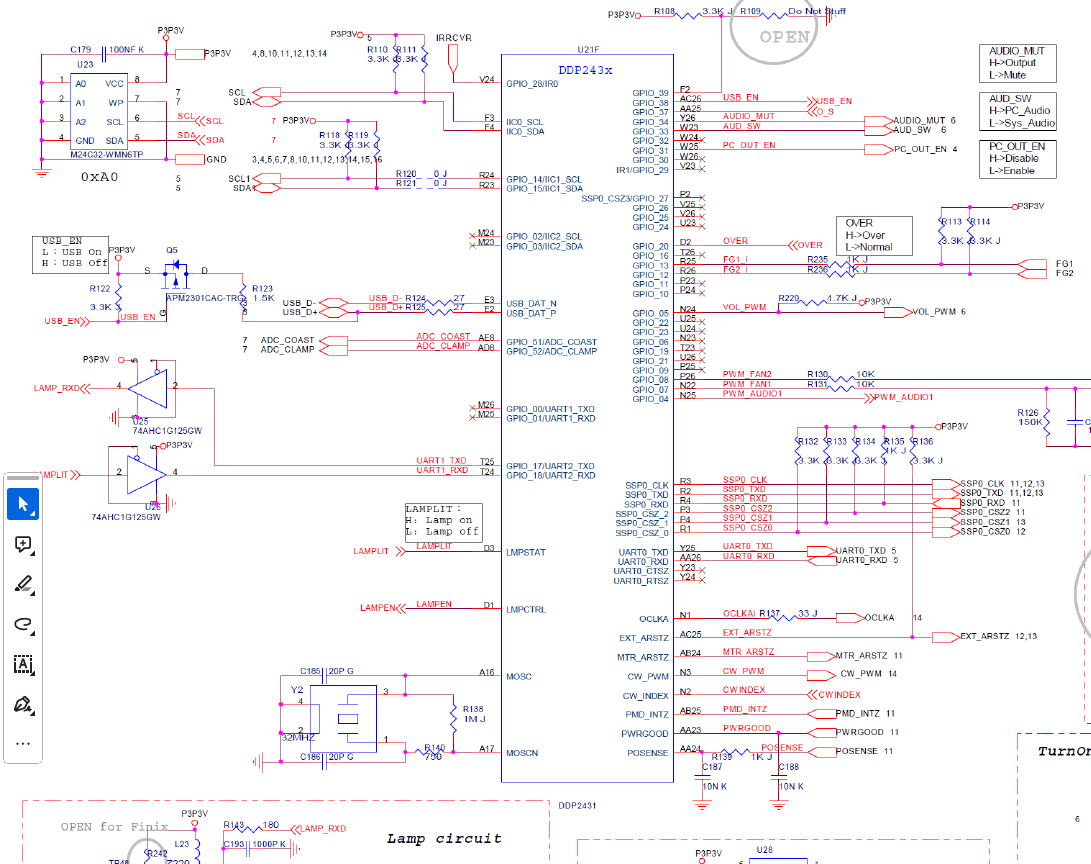The image size is (1091, 864).
Task: Click the IIC0_SCL pin name
Action: tap(525, 122)
